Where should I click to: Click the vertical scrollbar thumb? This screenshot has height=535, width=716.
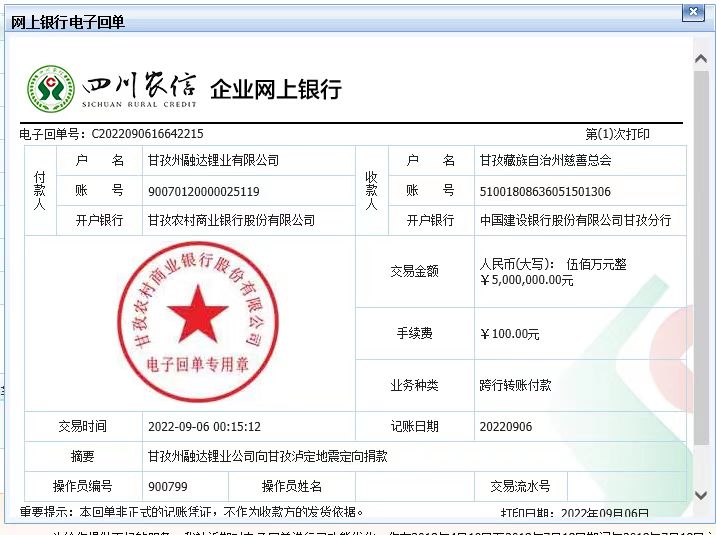[x=702, y=260]
